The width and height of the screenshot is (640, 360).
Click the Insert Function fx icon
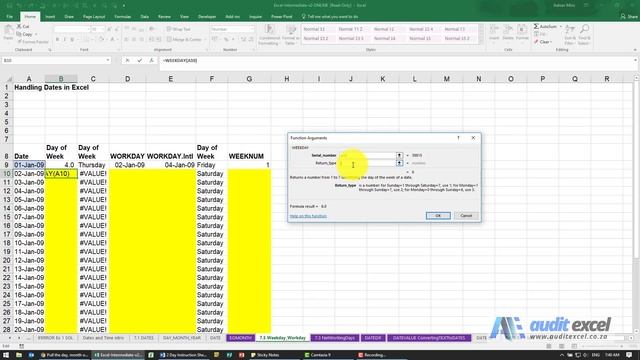point(151,60)
